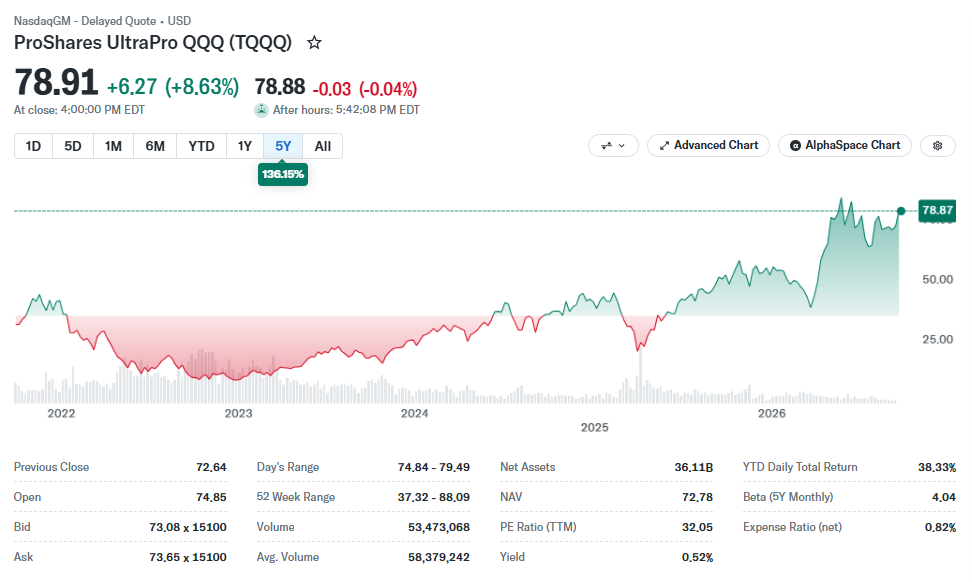Click 52 Week Range value 37.32 - 88.09

(x=434, y=497)
